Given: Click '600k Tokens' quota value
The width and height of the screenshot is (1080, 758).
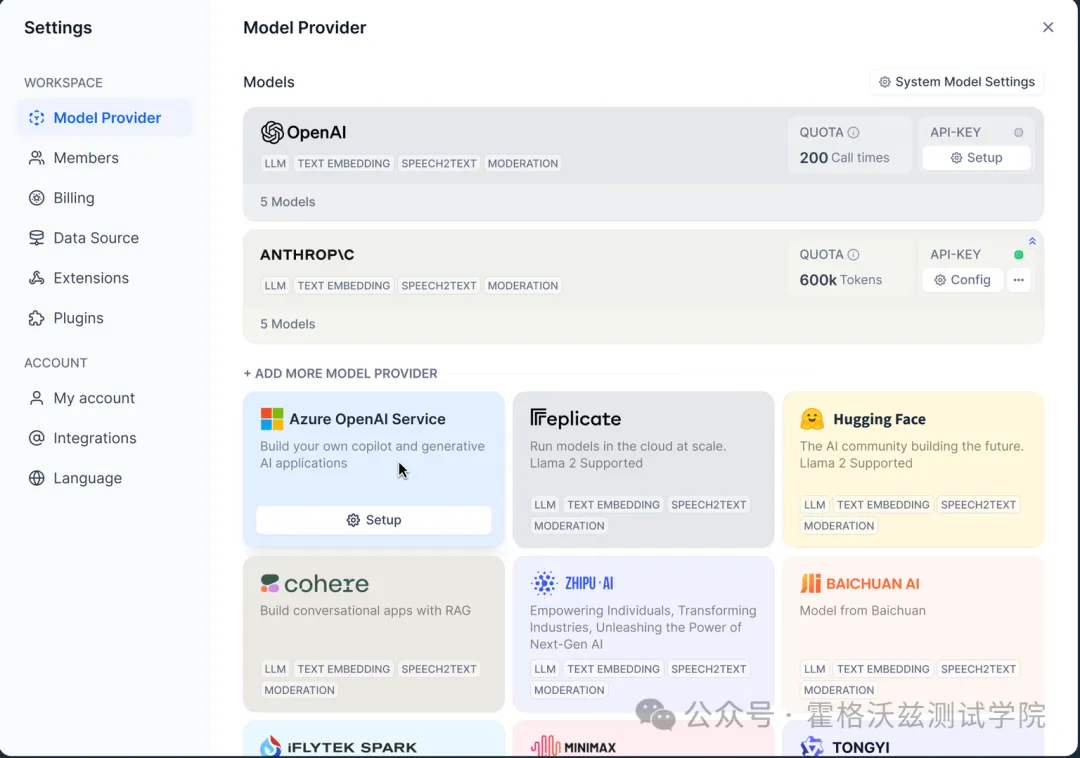Looking at the screenshot, I should [x=840, y=280].
